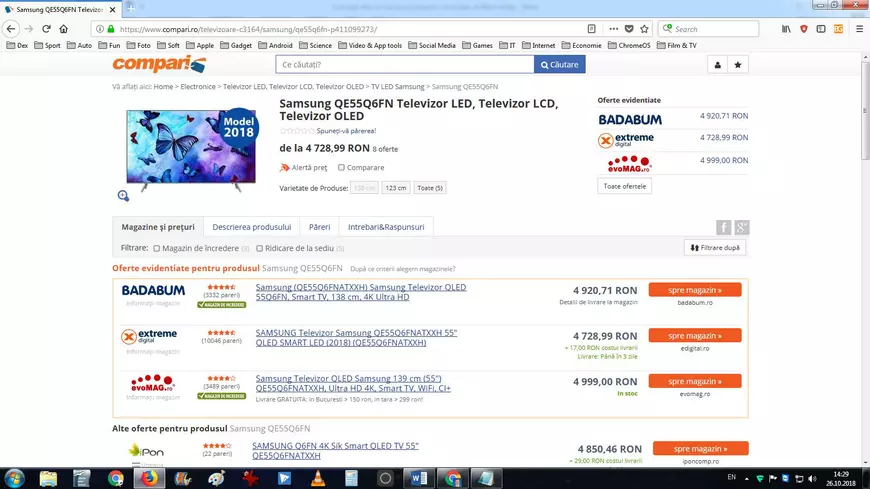Image resolution: width=870 pixels, height=489 pixels.
Task: Click the Căutare search button
Action: tap(559, 65)
